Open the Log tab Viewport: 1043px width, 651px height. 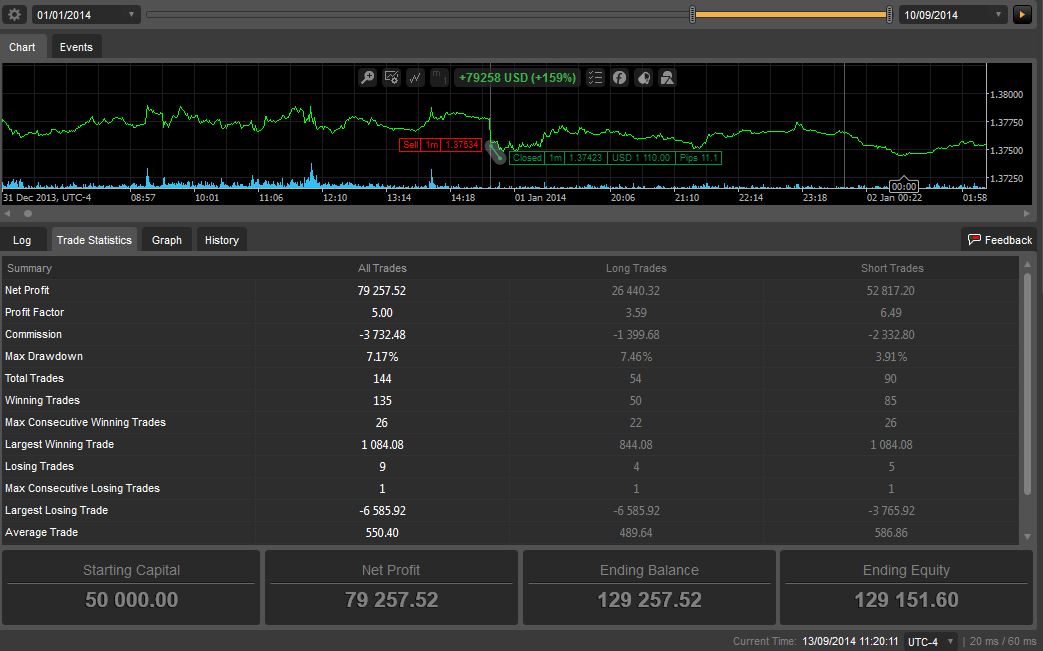[22, 240]
